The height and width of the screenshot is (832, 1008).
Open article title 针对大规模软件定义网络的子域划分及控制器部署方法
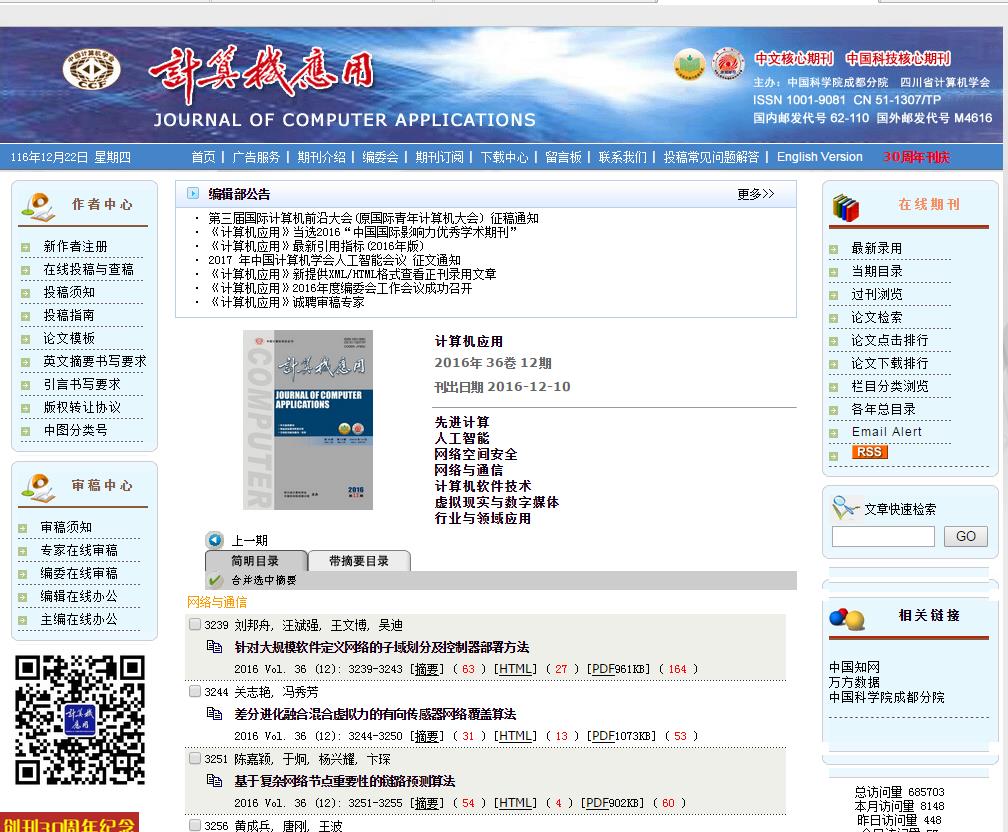[382, 647]
